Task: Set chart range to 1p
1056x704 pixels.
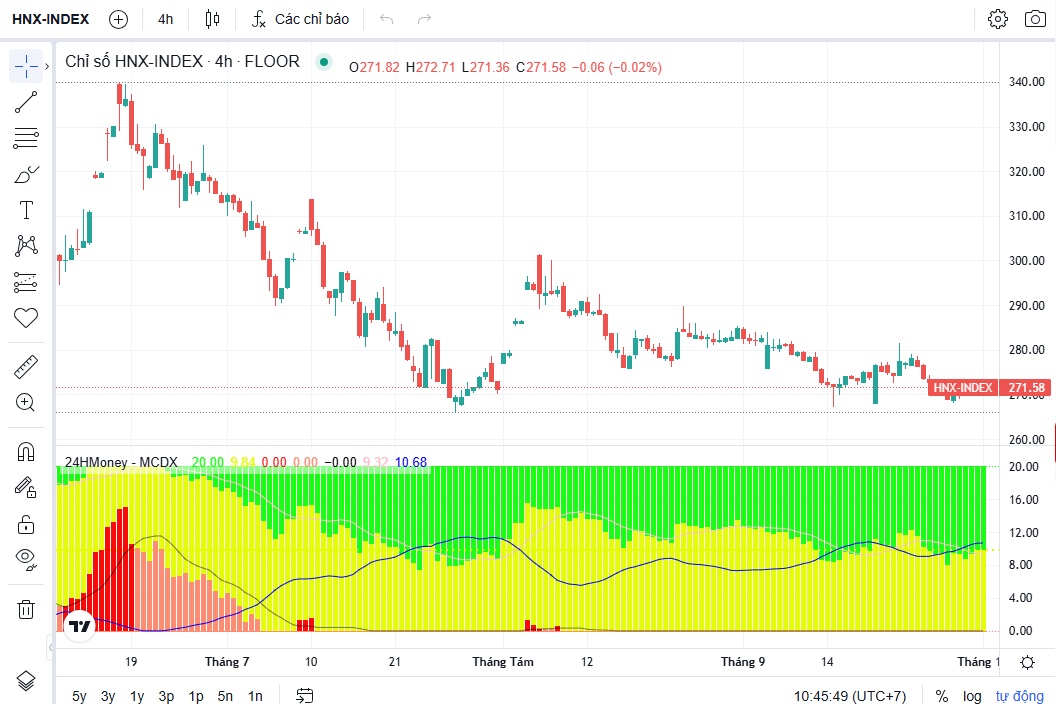Action: [x=196, y=696]
